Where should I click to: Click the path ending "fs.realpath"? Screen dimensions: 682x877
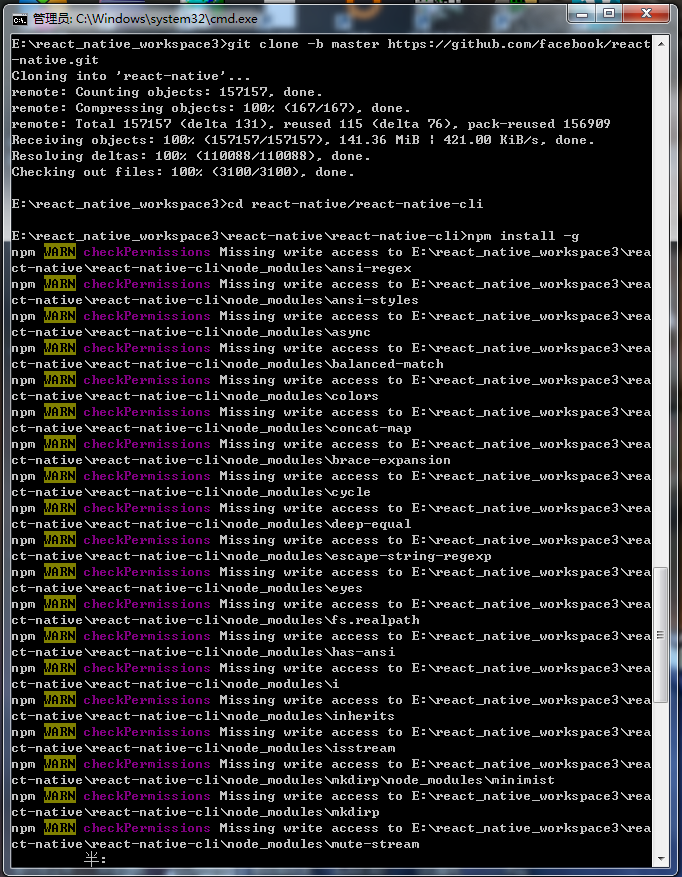pos(215,620)
